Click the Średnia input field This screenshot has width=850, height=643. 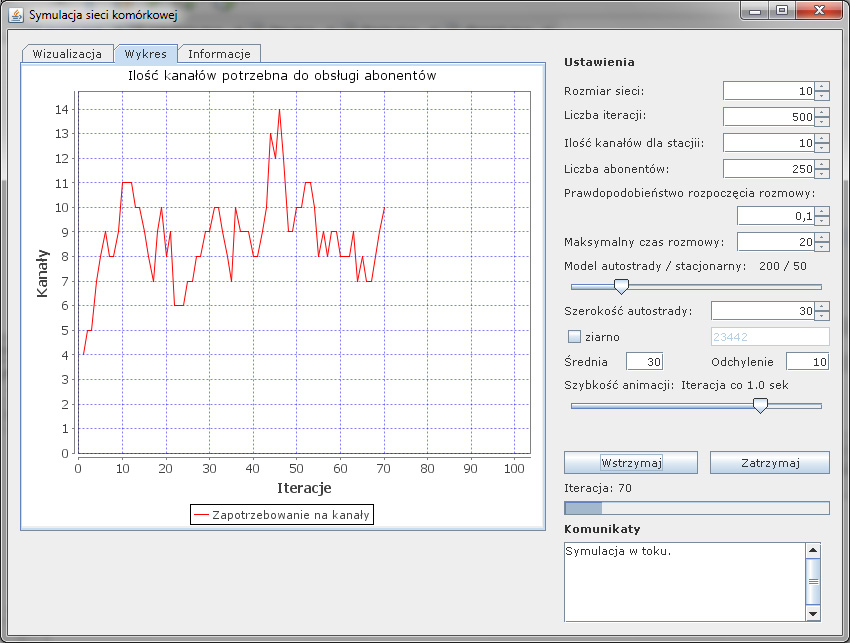point(644,361)
